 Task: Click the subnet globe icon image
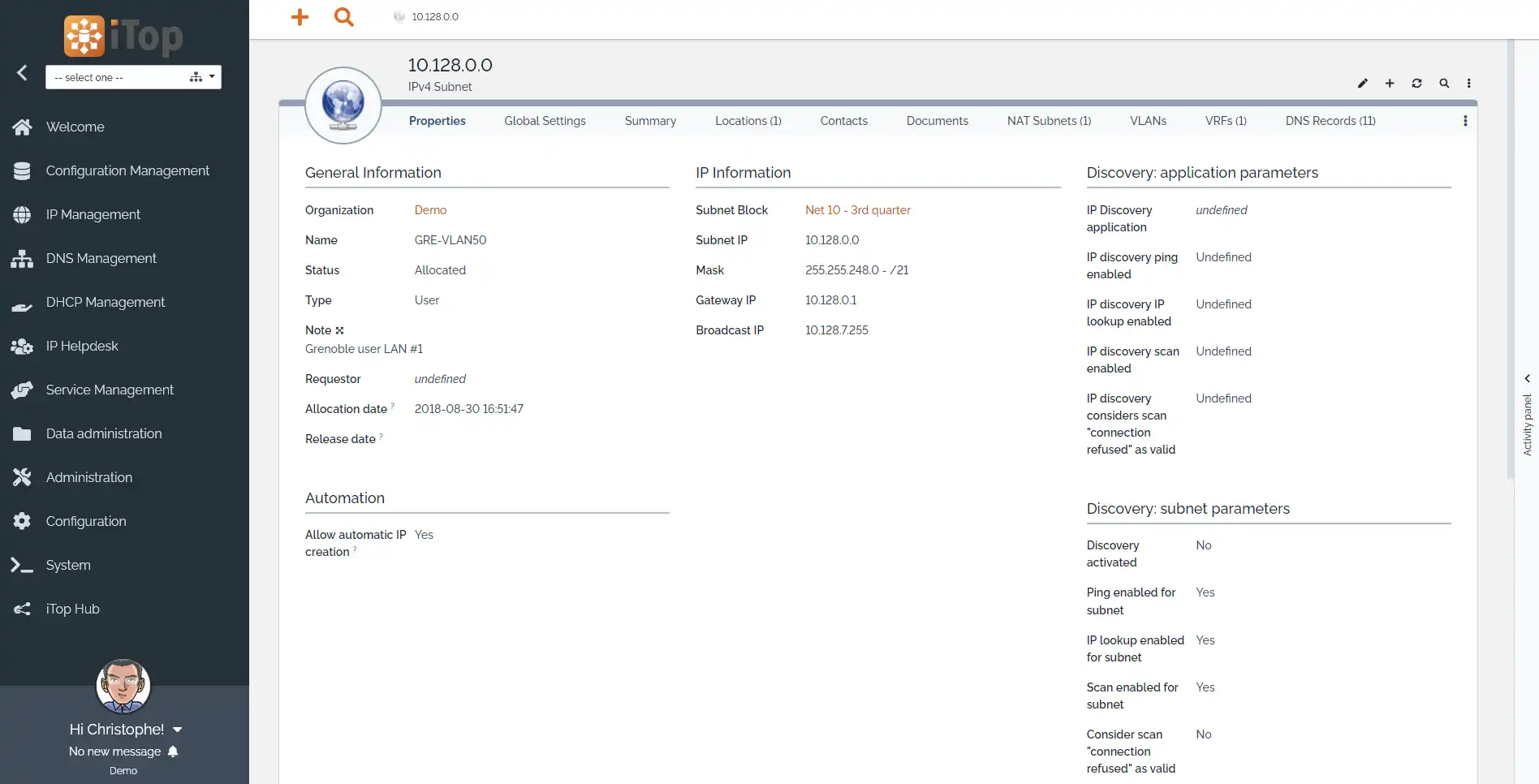pos(343,106)
